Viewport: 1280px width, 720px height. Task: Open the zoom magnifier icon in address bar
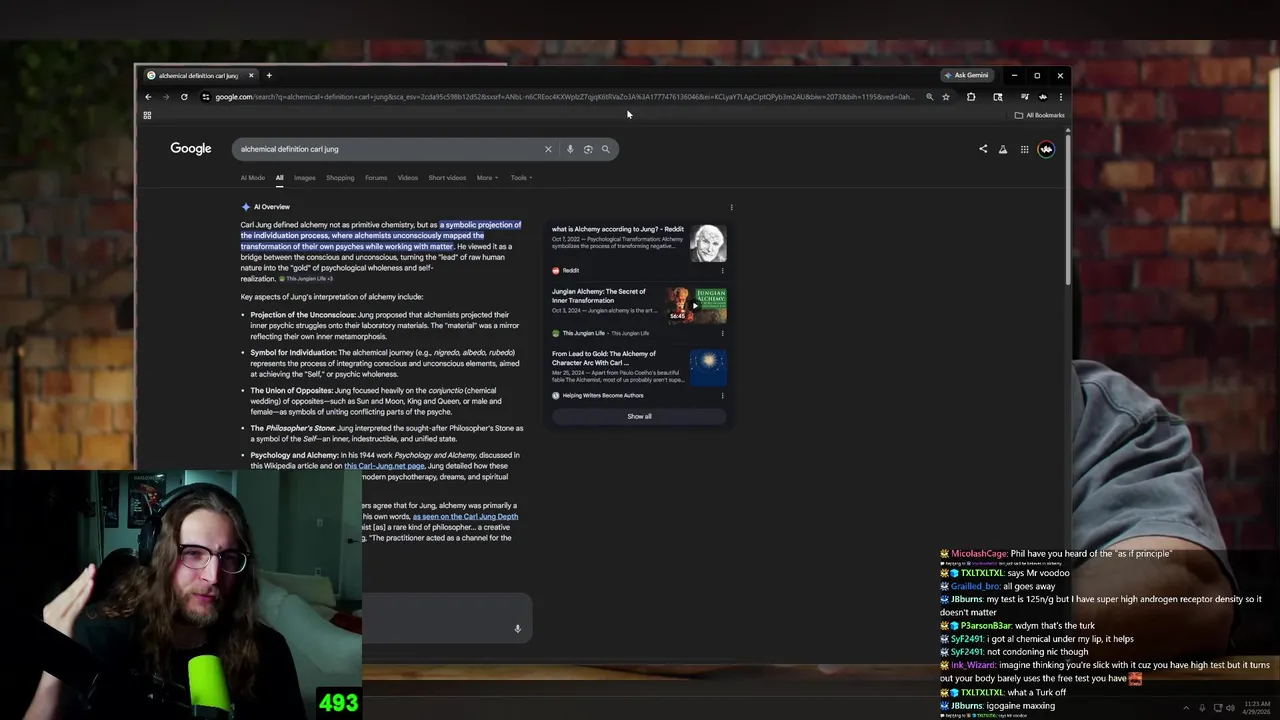(x=929, y=97)
